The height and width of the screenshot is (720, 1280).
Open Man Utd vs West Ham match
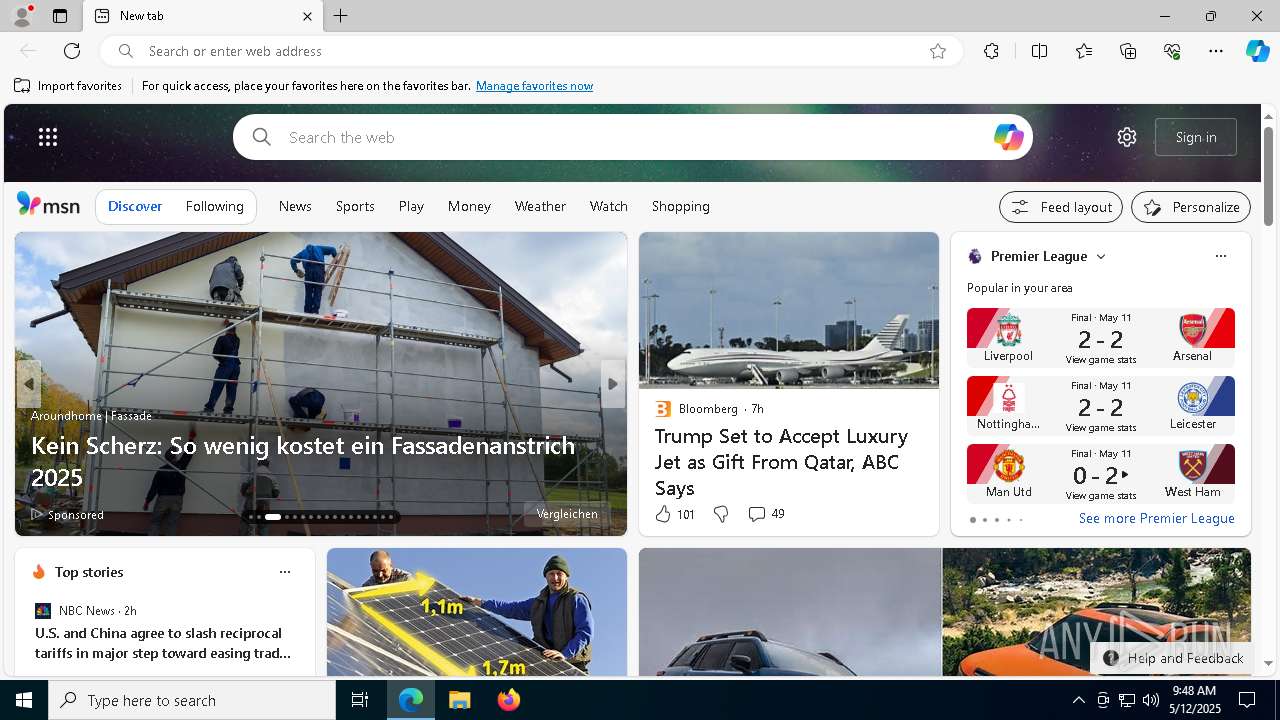click(1101, 474)
